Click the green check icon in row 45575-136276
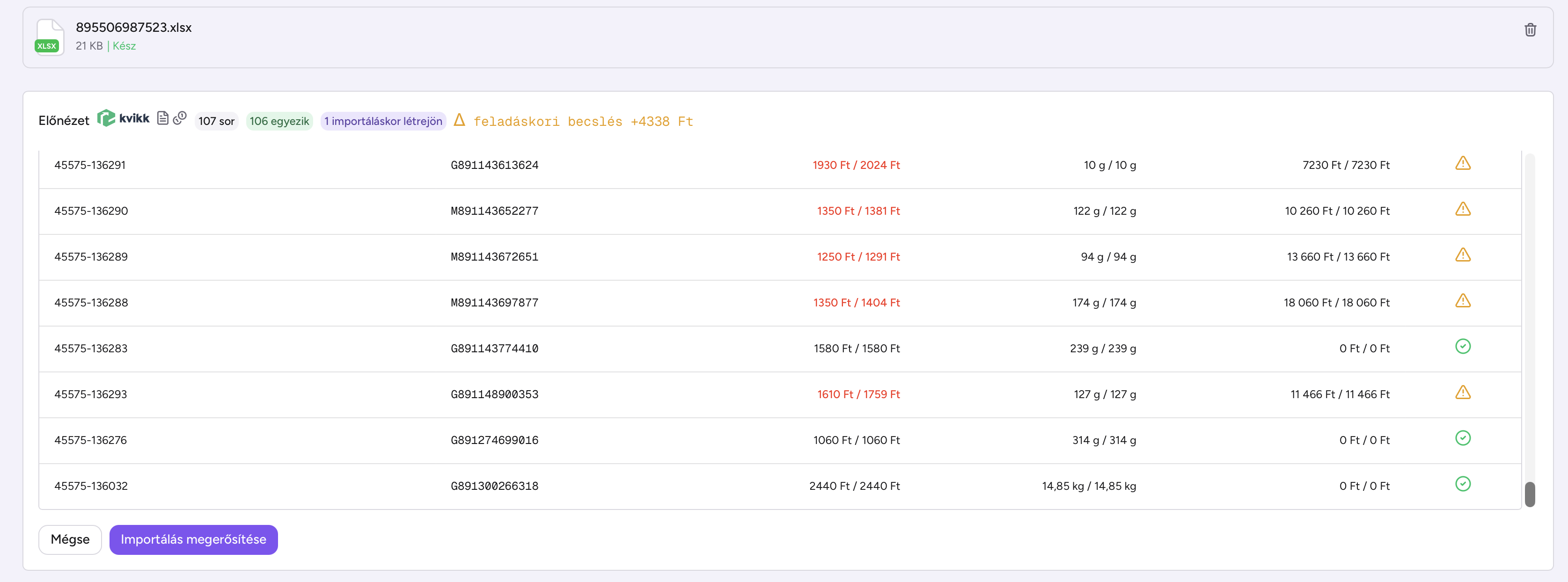This screenshot has width=1568, height=582. (x=1463, y=438)
